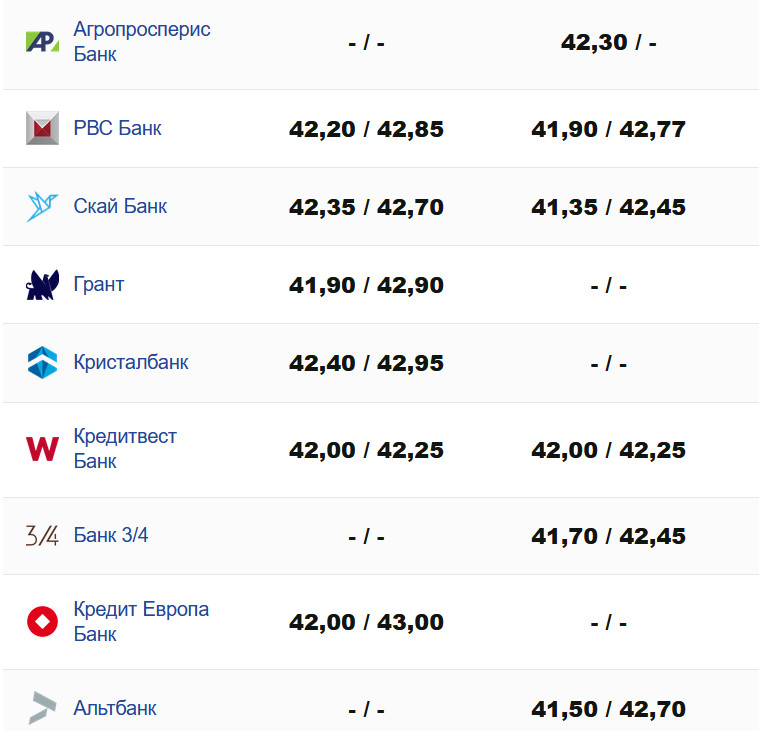Open the Агропросперис Банк link

(142, 42)
